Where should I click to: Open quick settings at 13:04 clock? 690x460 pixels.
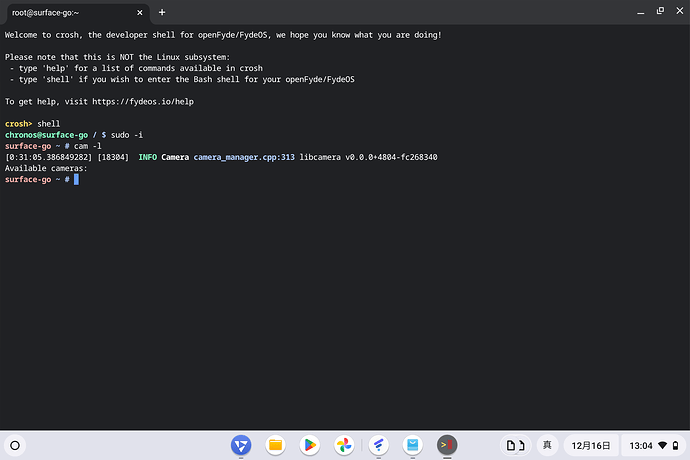tap(651, 445)
